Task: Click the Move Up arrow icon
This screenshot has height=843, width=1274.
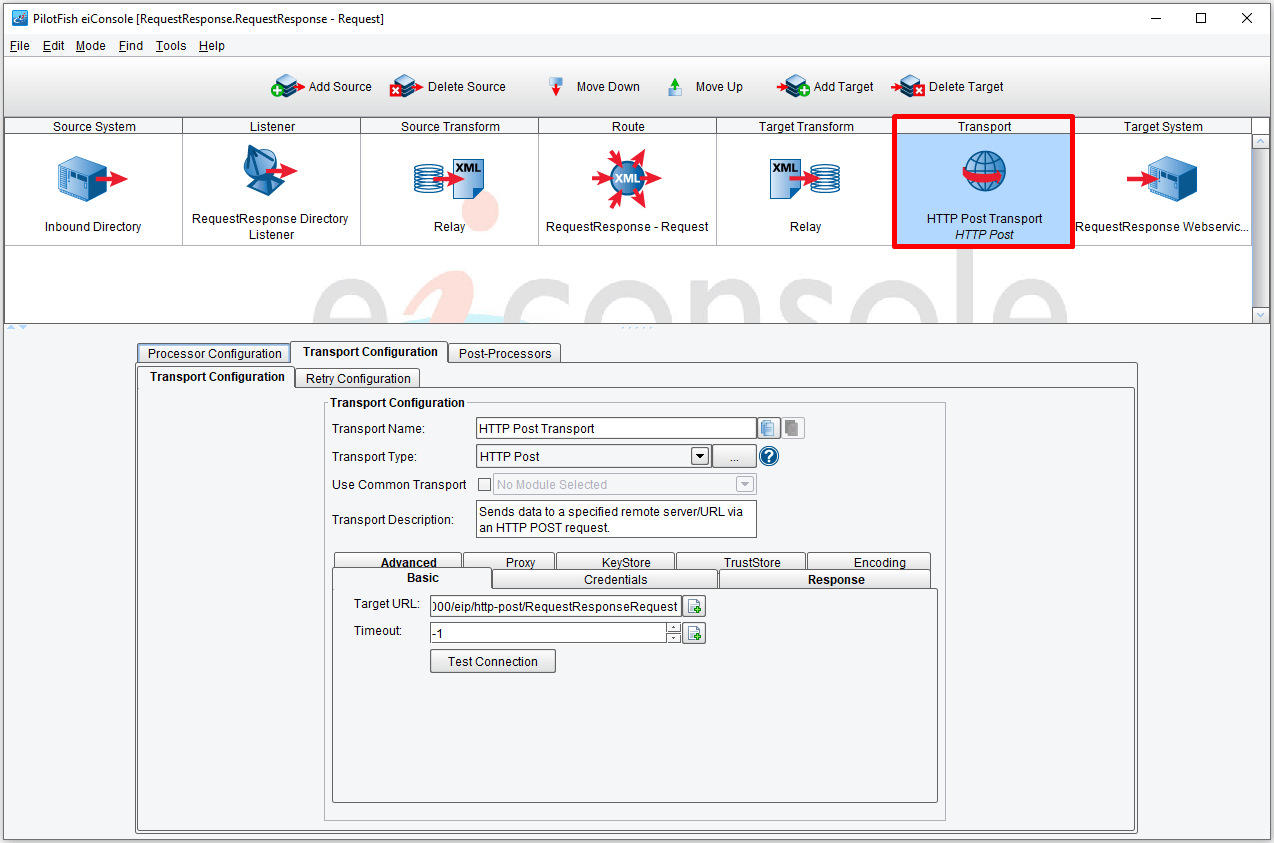Action: click(x=675, y=87)
